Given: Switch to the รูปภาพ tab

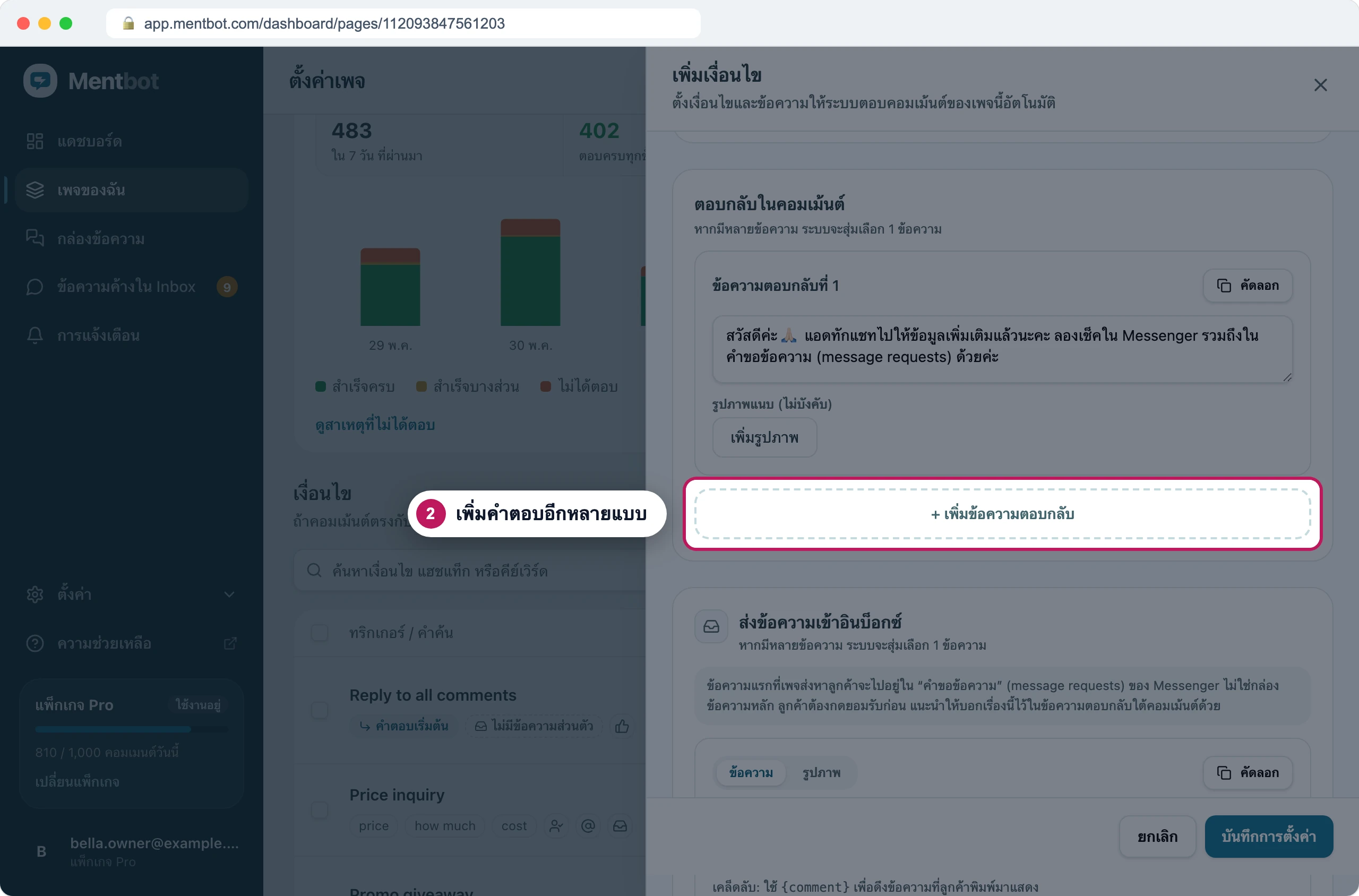Looking at the screenshot, I should [x=821, y=772].
